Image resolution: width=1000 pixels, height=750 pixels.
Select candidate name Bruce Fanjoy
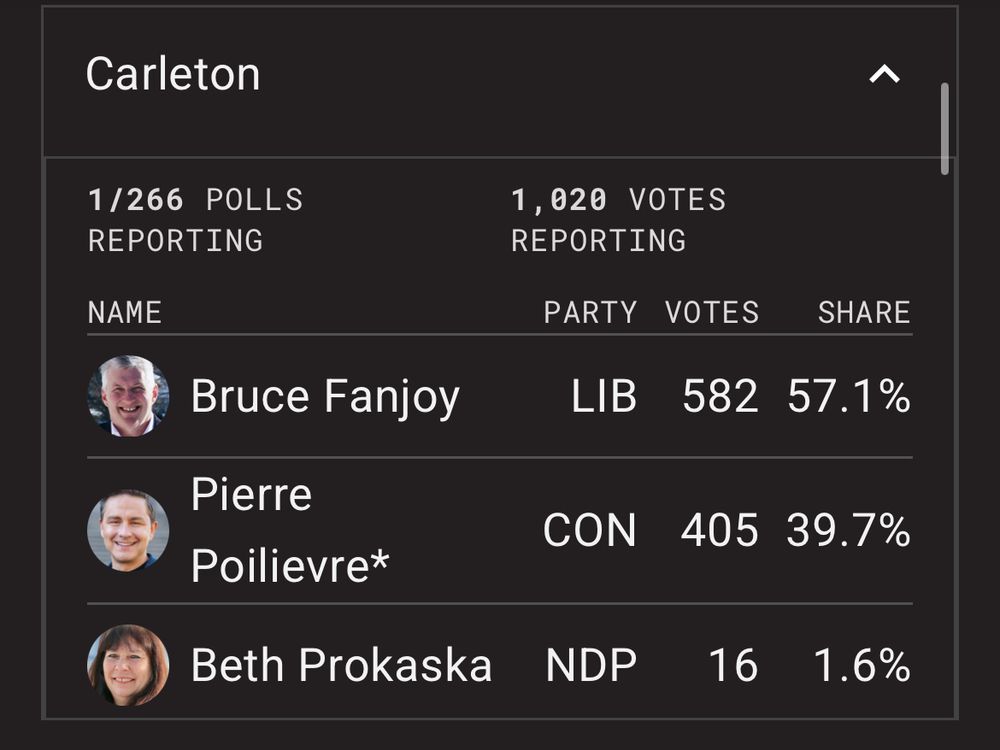325,397
